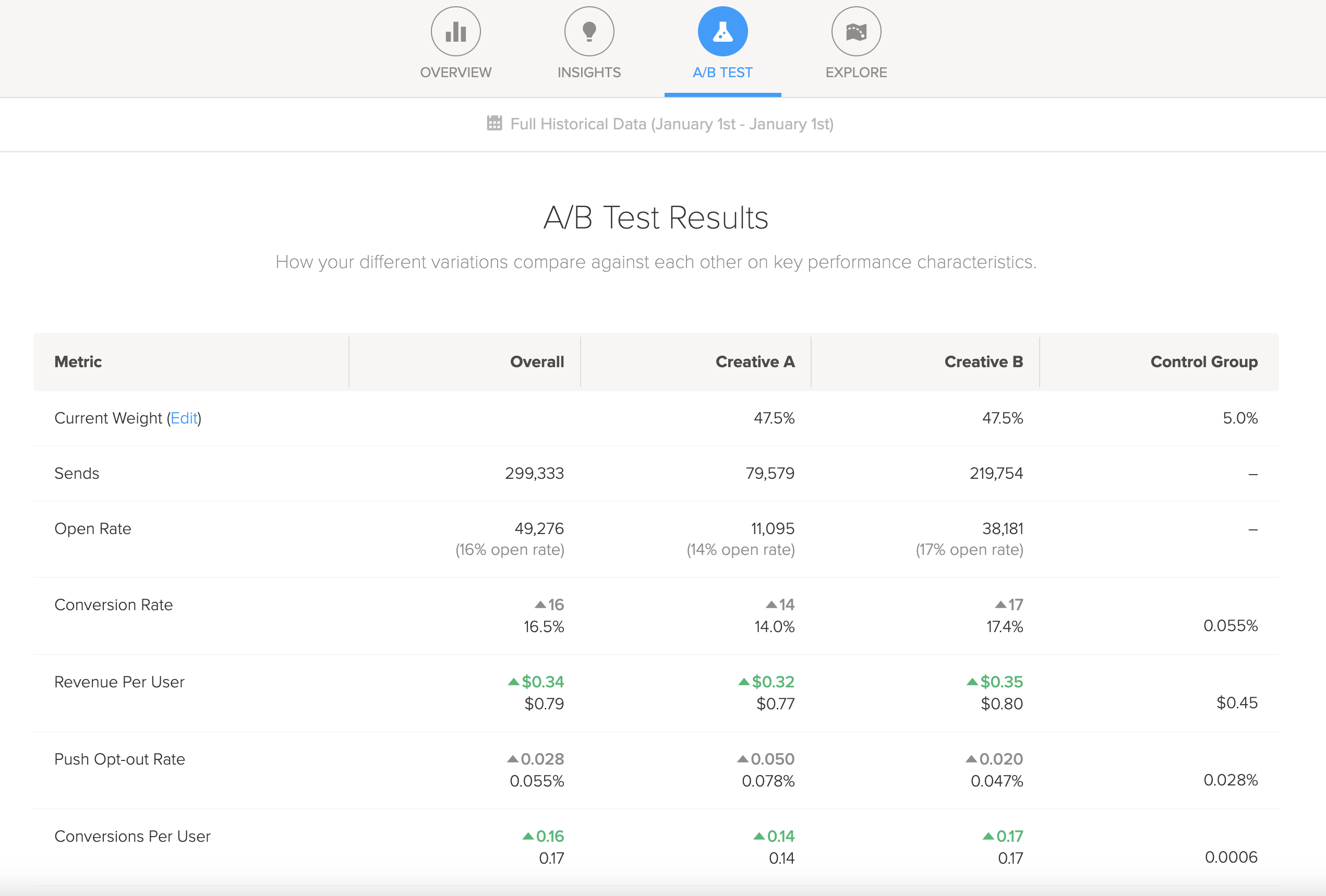Click the A/B Test flask icon
Screen dimensions: 1326x896
point(722,31)
